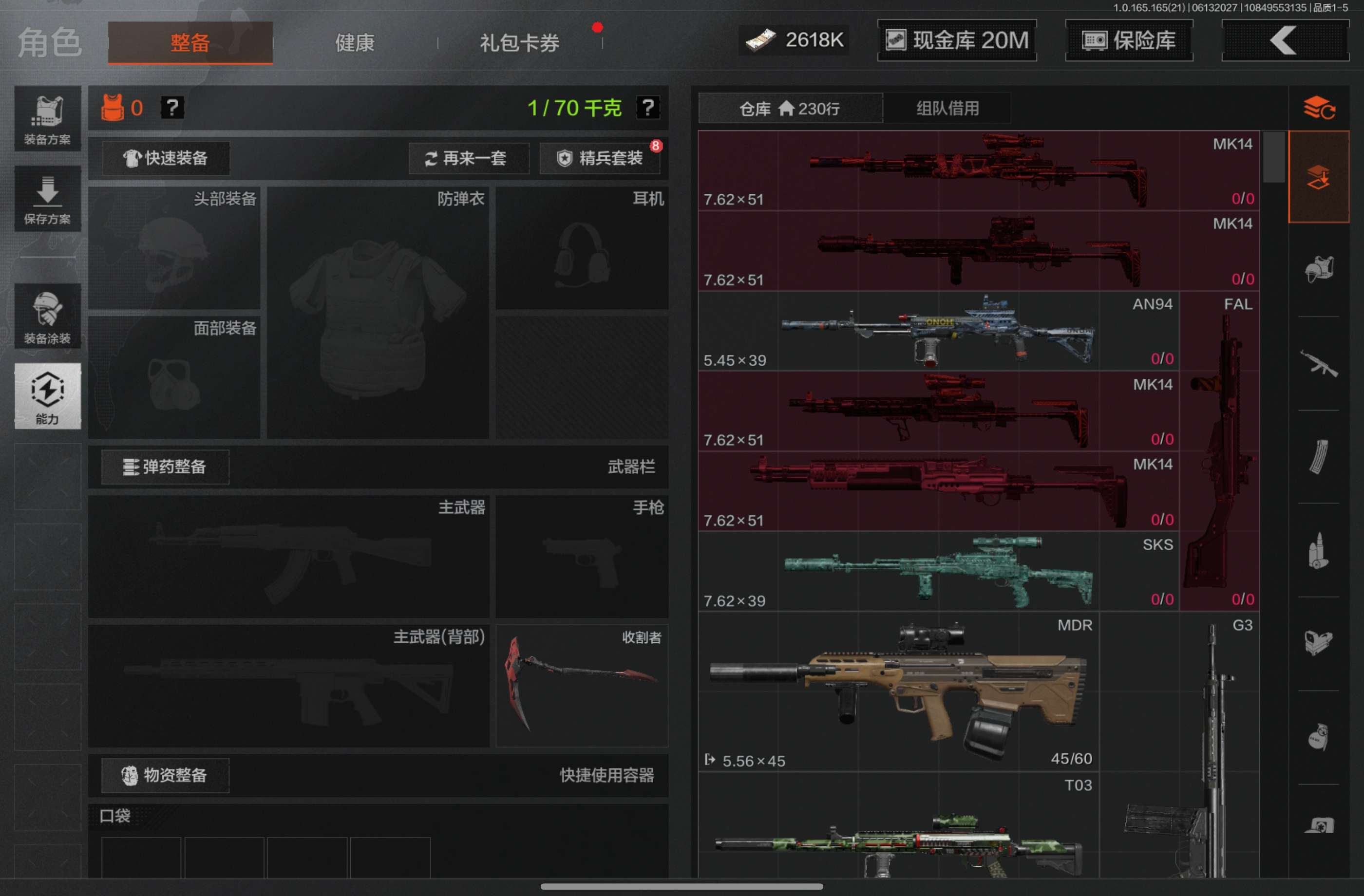The image size is (1364, 896).
Task: Click the warehouse sort-refresh icon
Action: (x=1319, y=108)
